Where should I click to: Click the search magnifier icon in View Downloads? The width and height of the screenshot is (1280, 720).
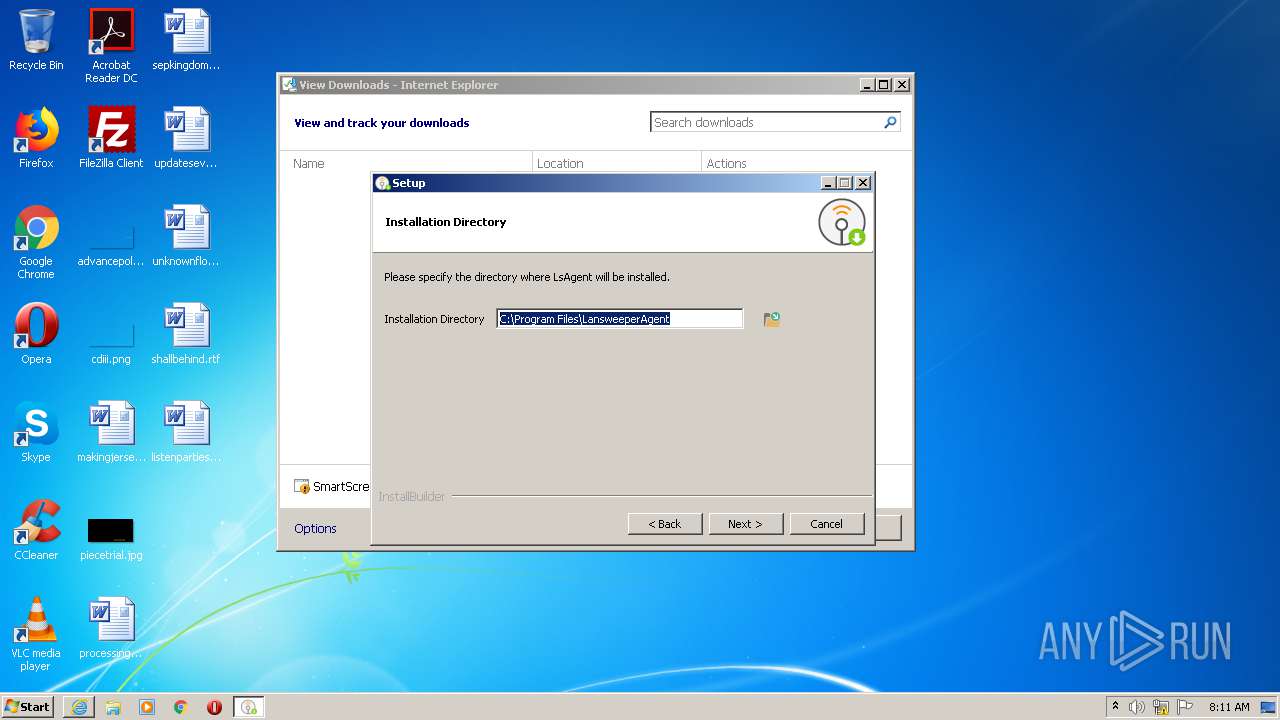(x=890, y=122)
